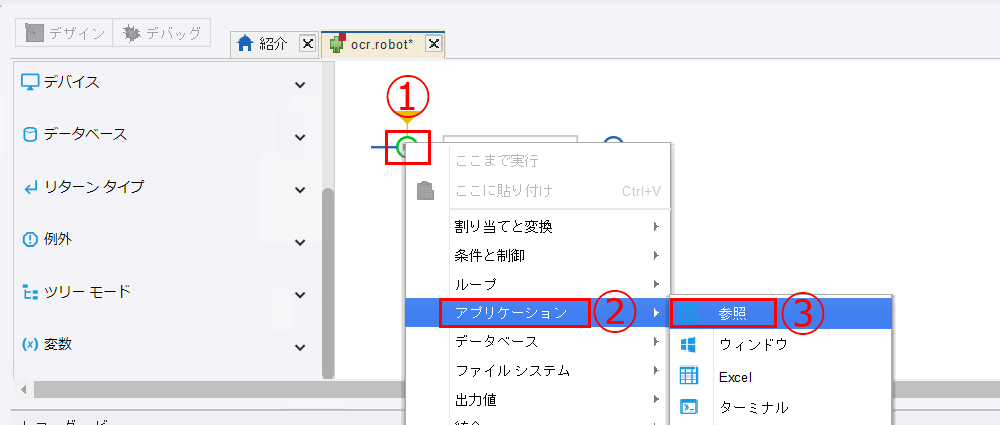Click the terminal icon beside ターミナル
Image resolution: width=1000 pixels, height=425 pixels.
click(688, 407)
